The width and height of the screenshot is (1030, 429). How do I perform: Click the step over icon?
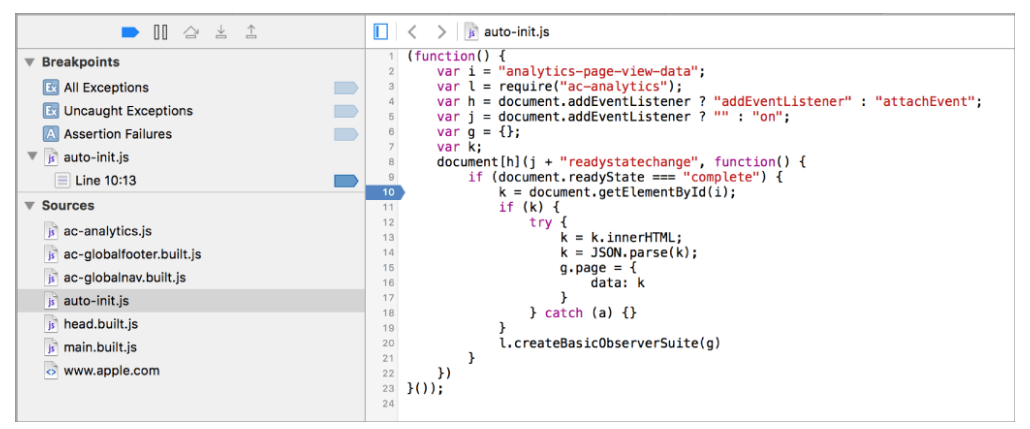[190, 32]
